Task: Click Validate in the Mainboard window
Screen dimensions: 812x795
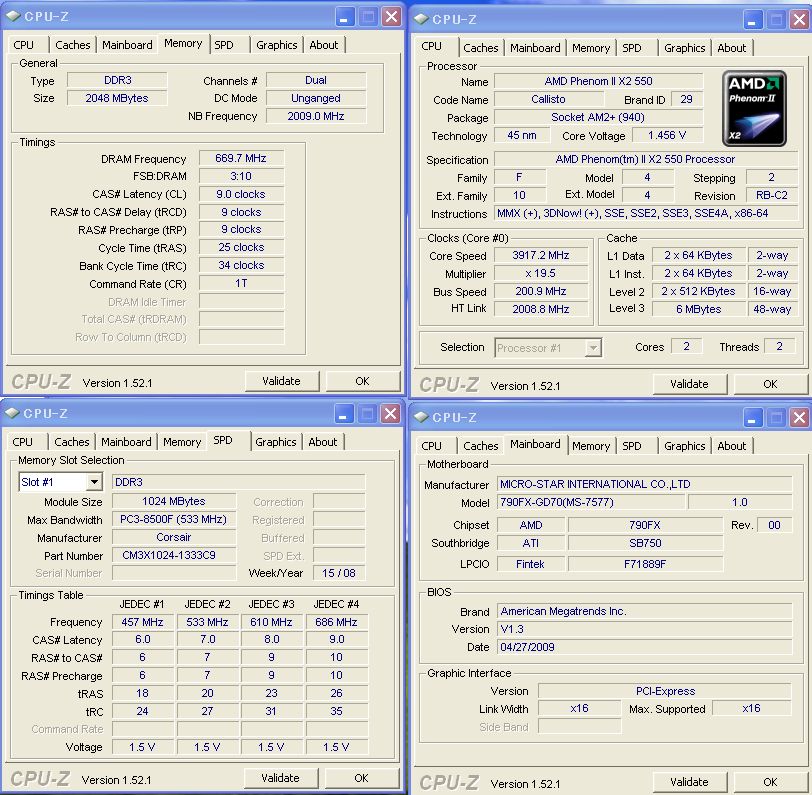Action: coord(689,782)
